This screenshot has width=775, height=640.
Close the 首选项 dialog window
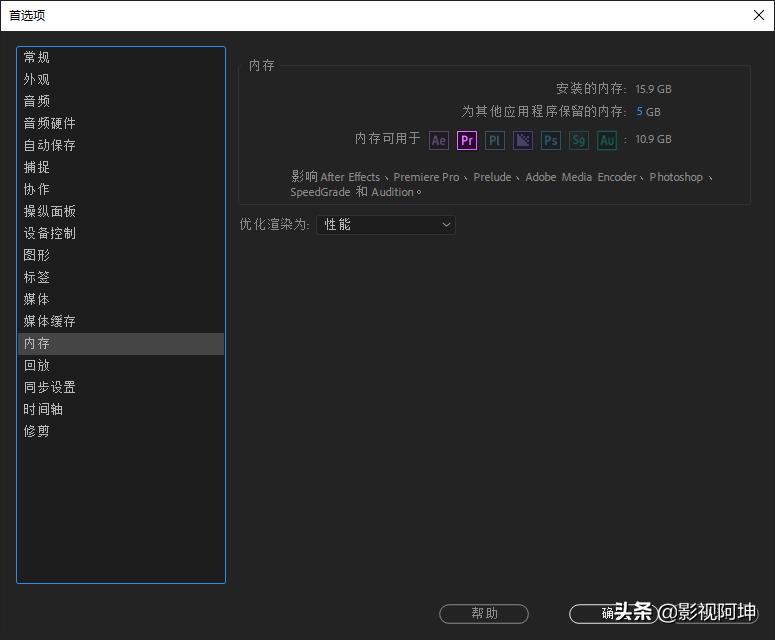click(x=759, y=15)
